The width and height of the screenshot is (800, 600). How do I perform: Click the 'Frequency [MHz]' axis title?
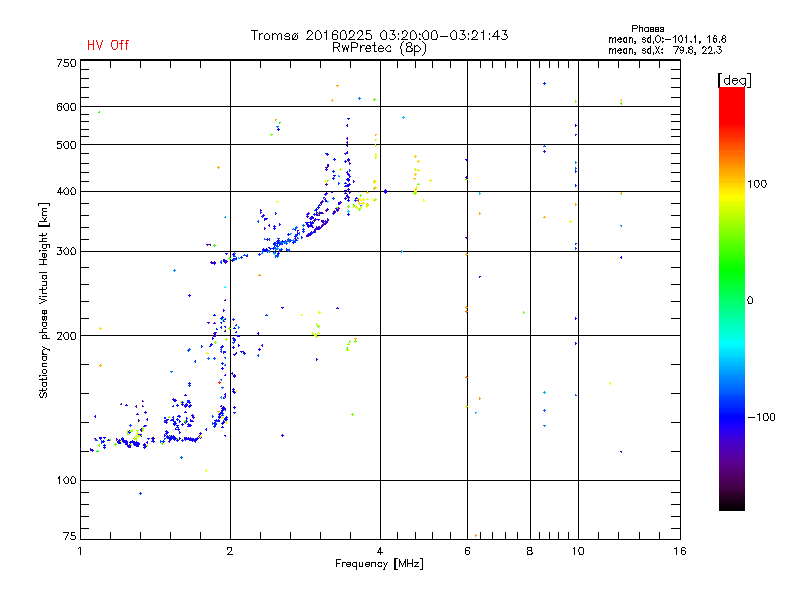tap(379, 564)
